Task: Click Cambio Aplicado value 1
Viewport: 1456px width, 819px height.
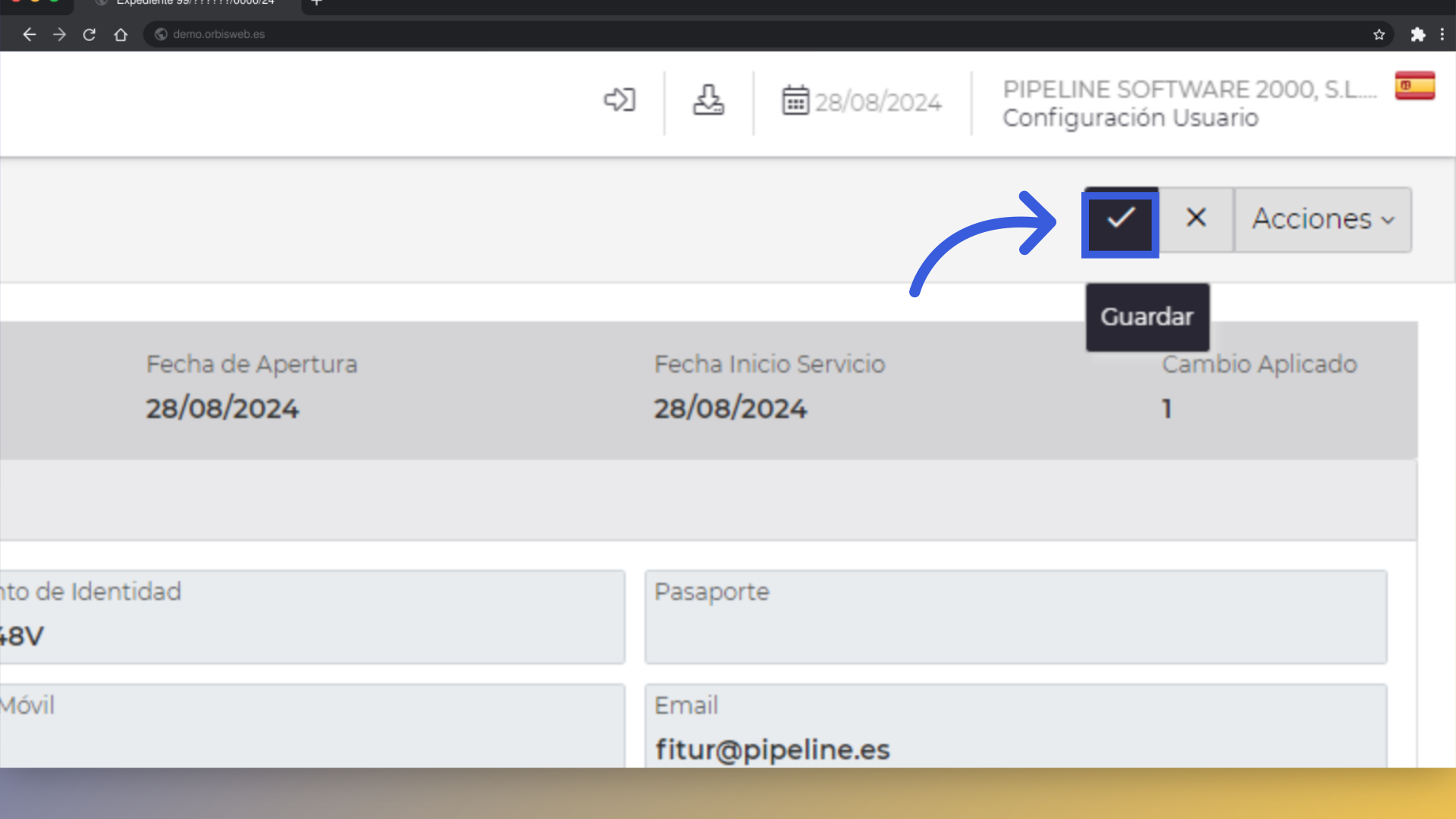Action: [x=1167, y=409]
